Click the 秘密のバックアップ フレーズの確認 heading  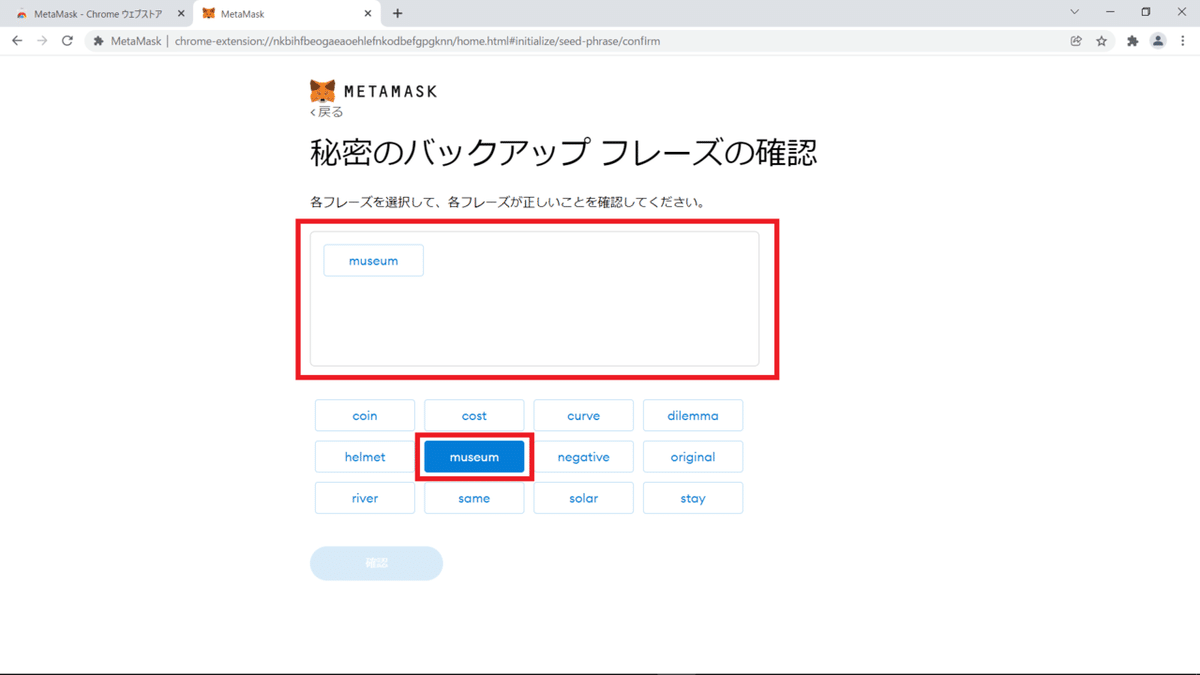point(564,153)
